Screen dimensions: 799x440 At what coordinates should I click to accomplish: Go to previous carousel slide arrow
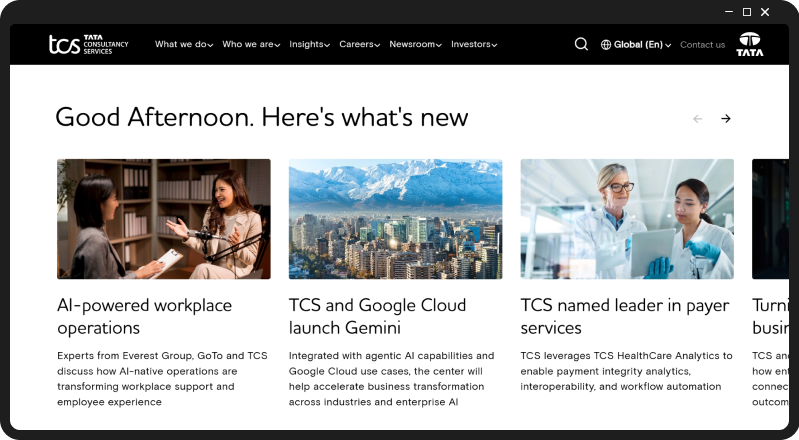pyautogui.click(x=698, y=119)
